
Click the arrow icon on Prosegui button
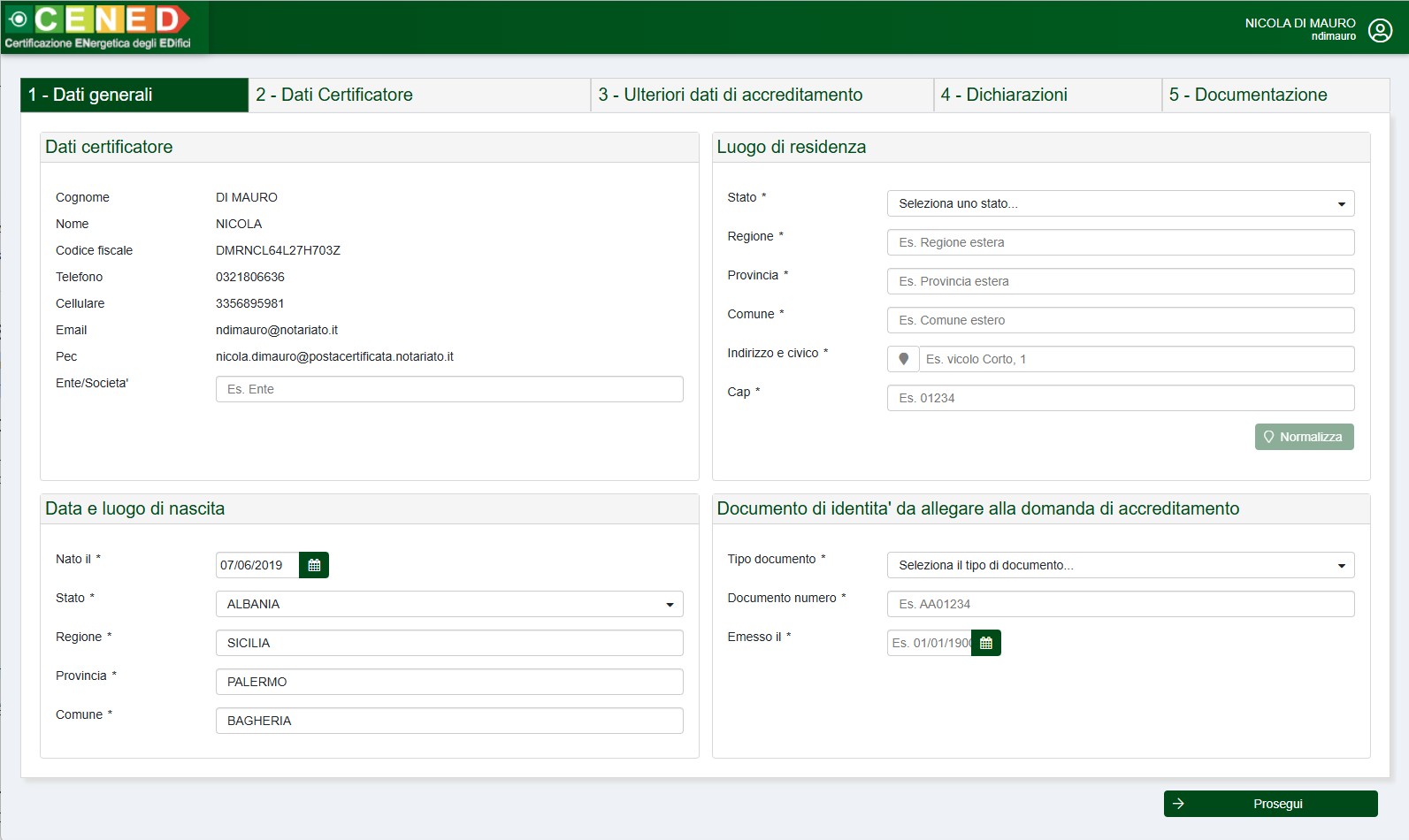pyautogui.click(x=1178, y=804)
